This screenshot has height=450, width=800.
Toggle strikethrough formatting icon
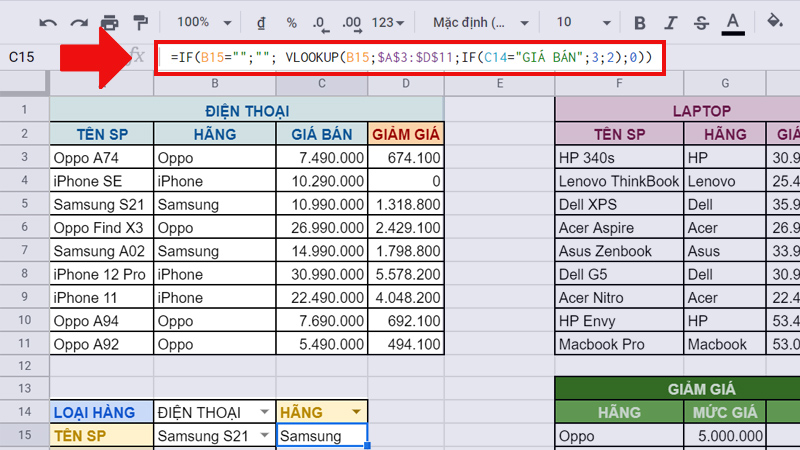coord(702,22)
